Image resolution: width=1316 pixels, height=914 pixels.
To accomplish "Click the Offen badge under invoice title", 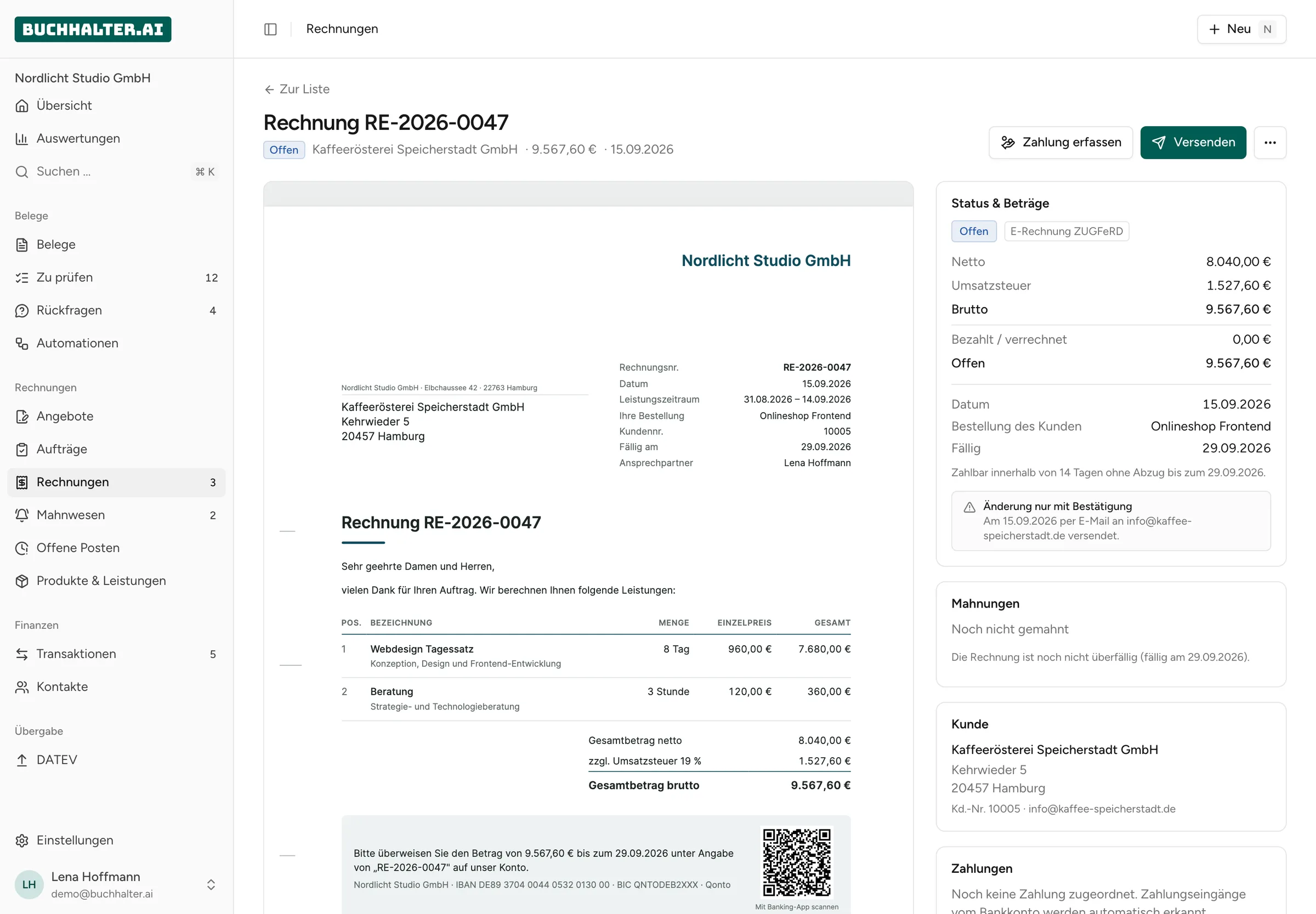I will pos(284,150).
